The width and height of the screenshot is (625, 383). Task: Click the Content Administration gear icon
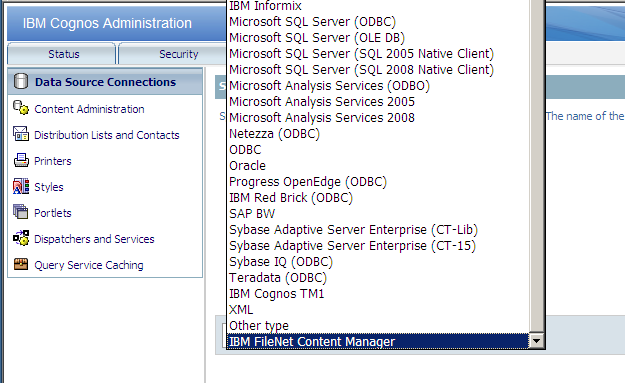click(x=21, y=108)
